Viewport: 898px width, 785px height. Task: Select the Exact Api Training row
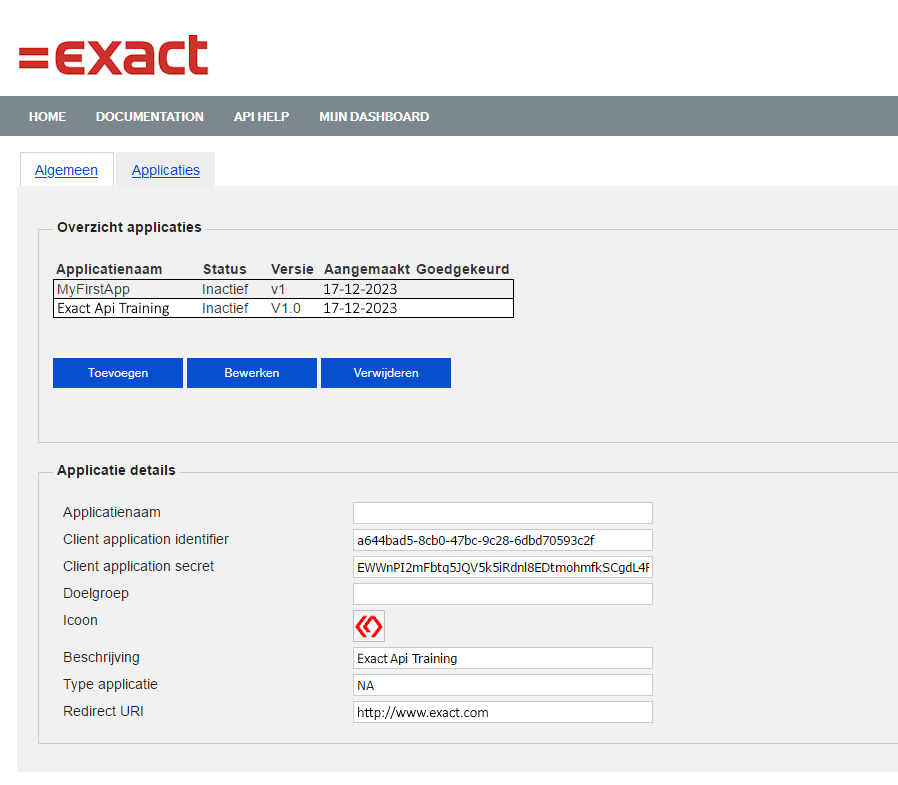[x=283, y=308]
